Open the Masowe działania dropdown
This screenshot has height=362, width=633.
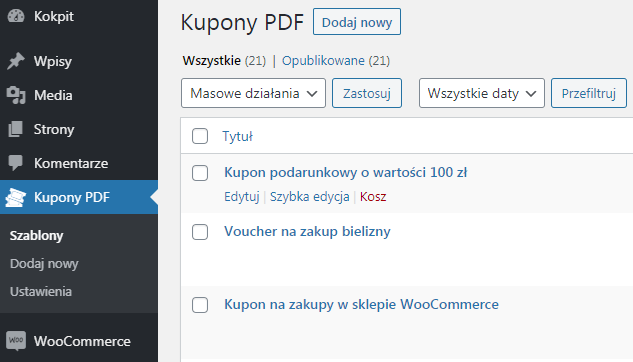[x=254, y=93]
